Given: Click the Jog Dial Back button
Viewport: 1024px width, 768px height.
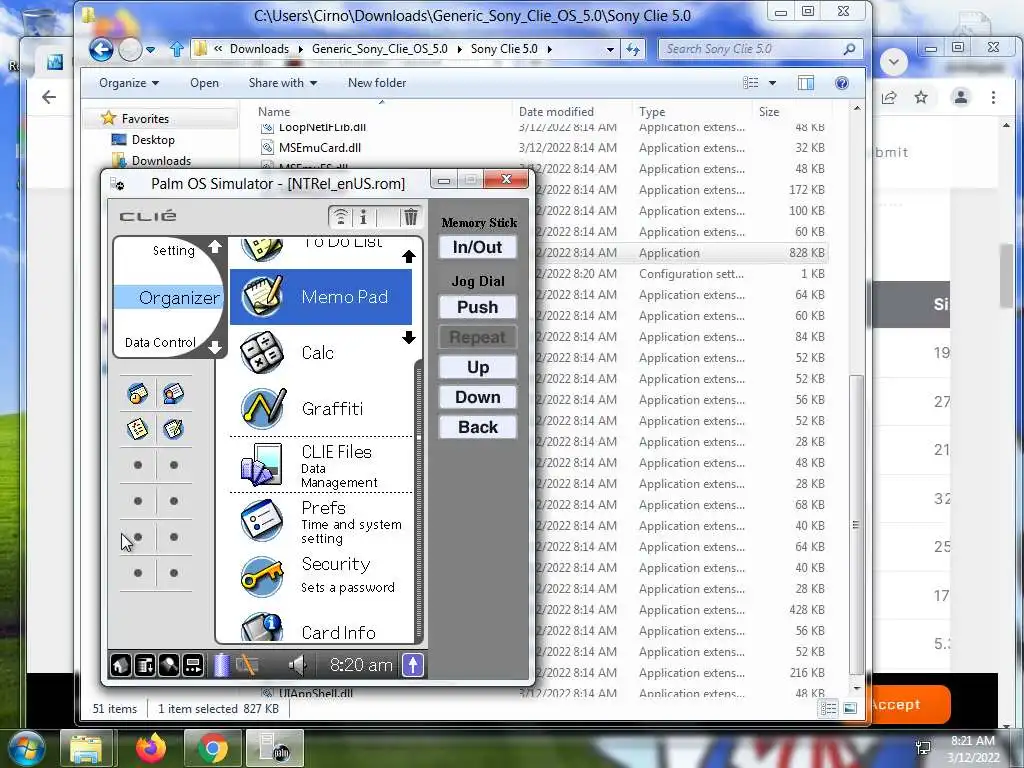Looking at the screenshot, I should pyautogui.click(x=477, y=427).
